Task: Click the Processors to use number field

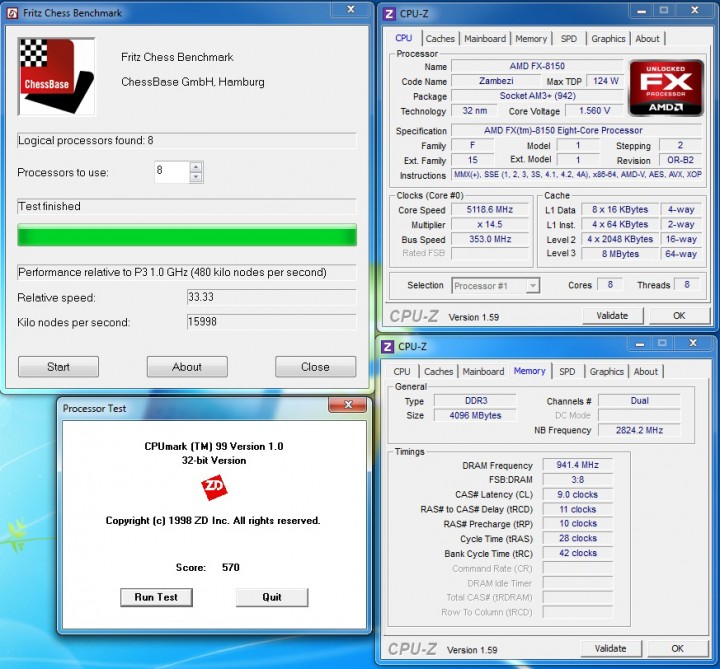Action: point(172,172)
